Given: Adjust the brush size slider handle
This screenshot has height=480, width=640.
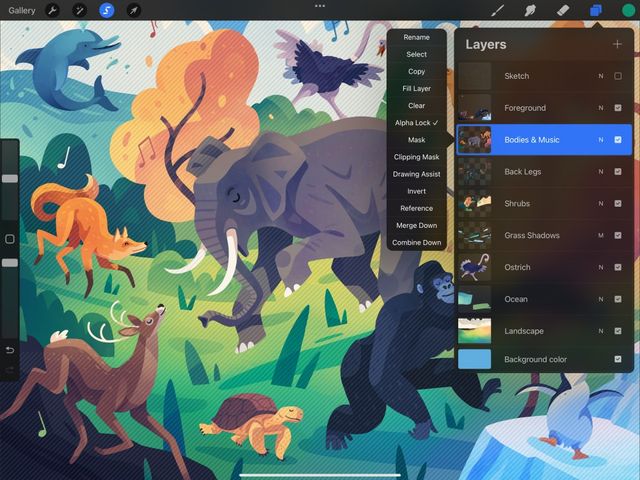Looking at the screenshot, I should pyautogui.click(x=10, y=179).
